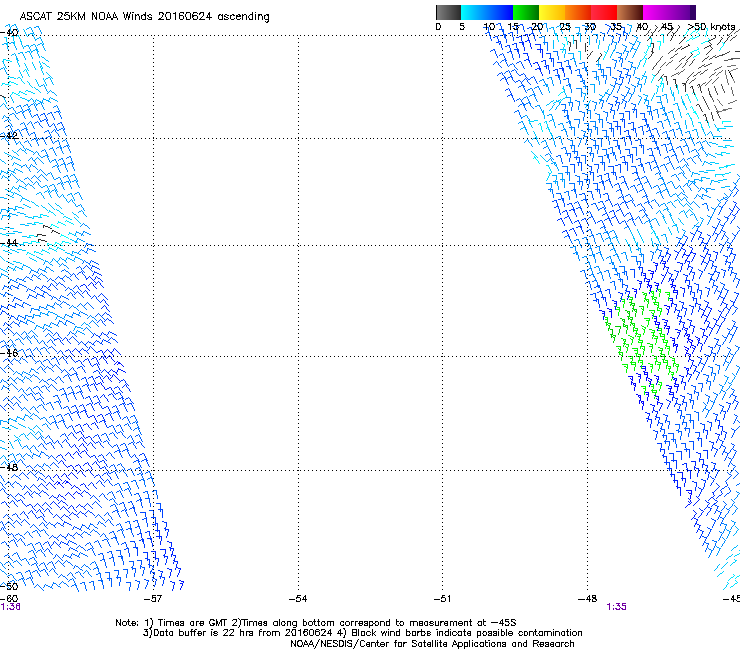Image resolution: width=740 pixels, height=650 pixels.
Task: Select the -44 latitude axis label
Action: coord(10,243)
